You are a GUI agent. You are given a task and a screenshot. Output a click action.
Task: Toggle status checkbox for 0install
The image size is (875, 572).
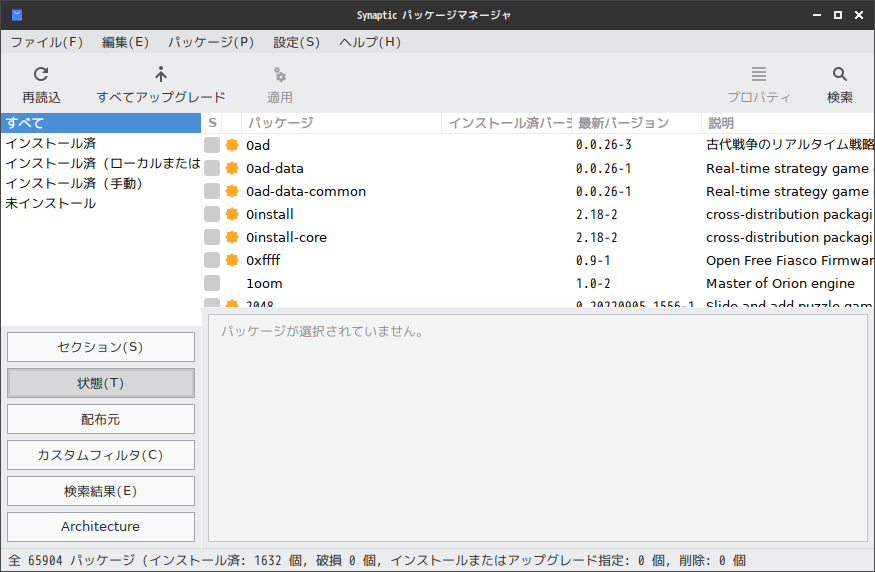pos(212,214)
